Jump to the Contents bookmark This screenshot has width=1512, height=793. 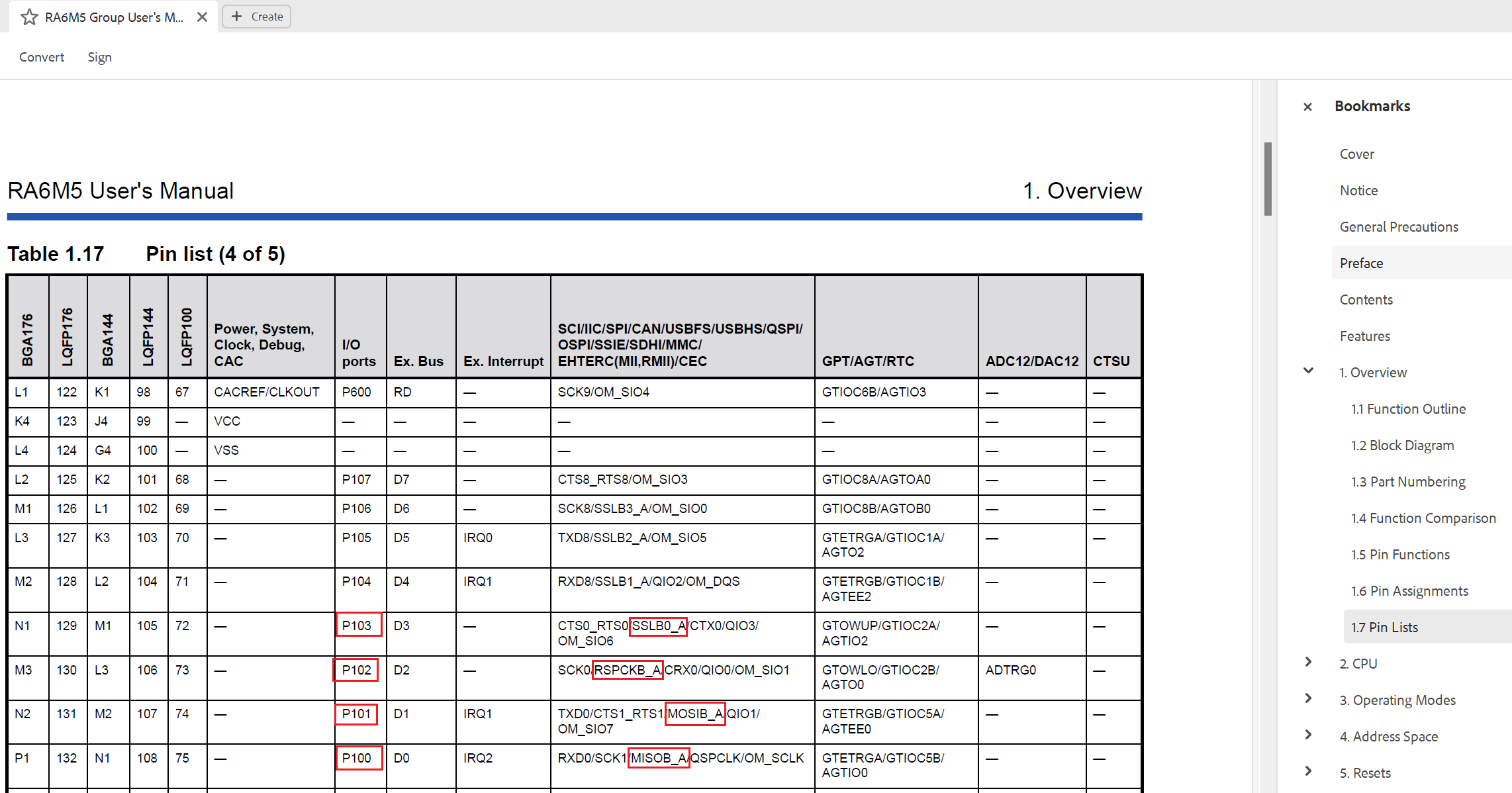[1366, 299]
